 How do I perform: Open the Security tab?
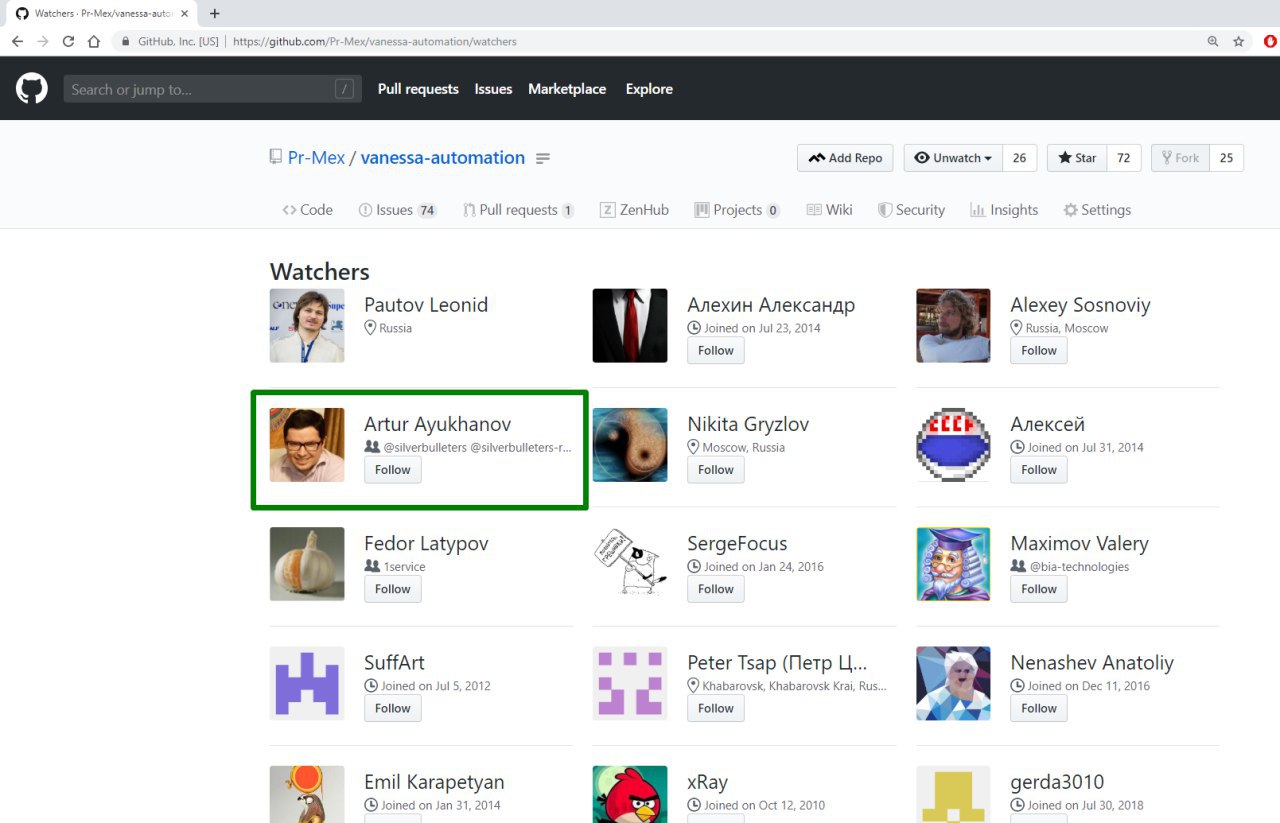pyautogui.click(x=911, y=210)
